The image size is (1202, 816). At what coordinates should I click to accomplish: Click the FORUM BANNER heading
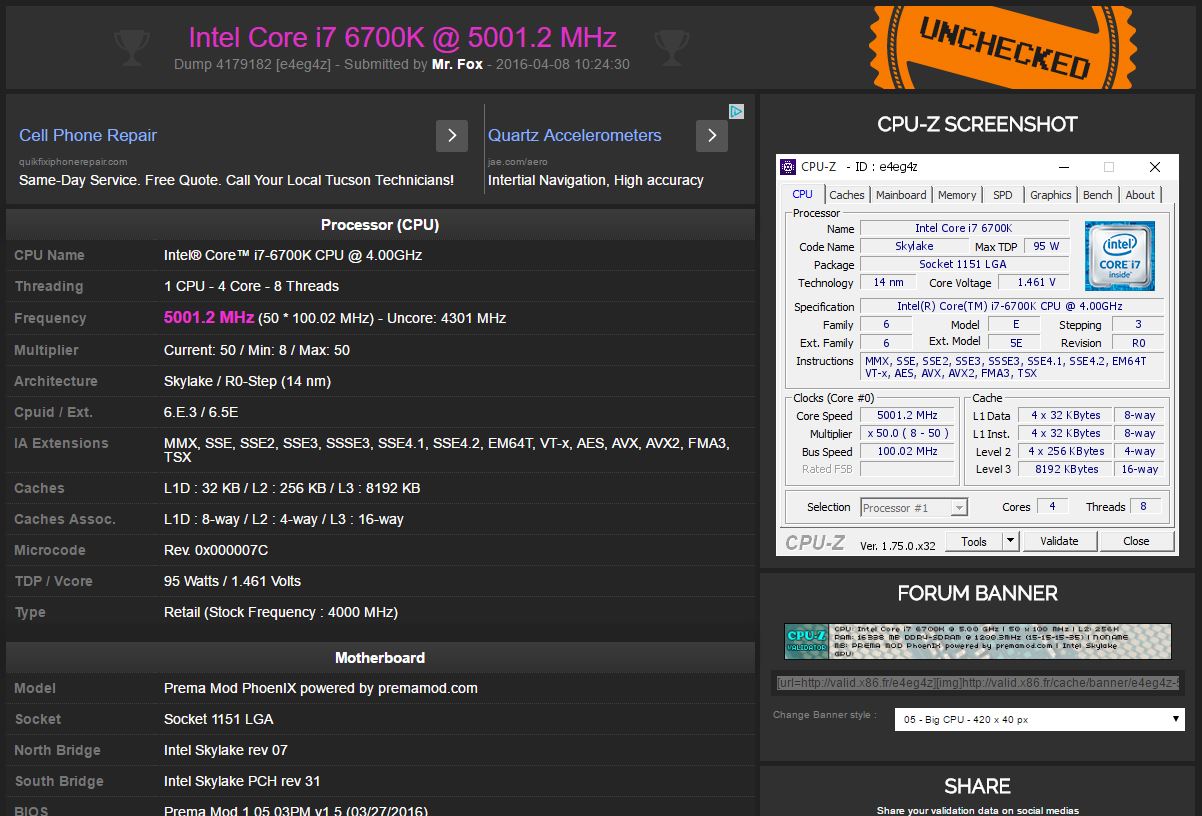[977, 593]
